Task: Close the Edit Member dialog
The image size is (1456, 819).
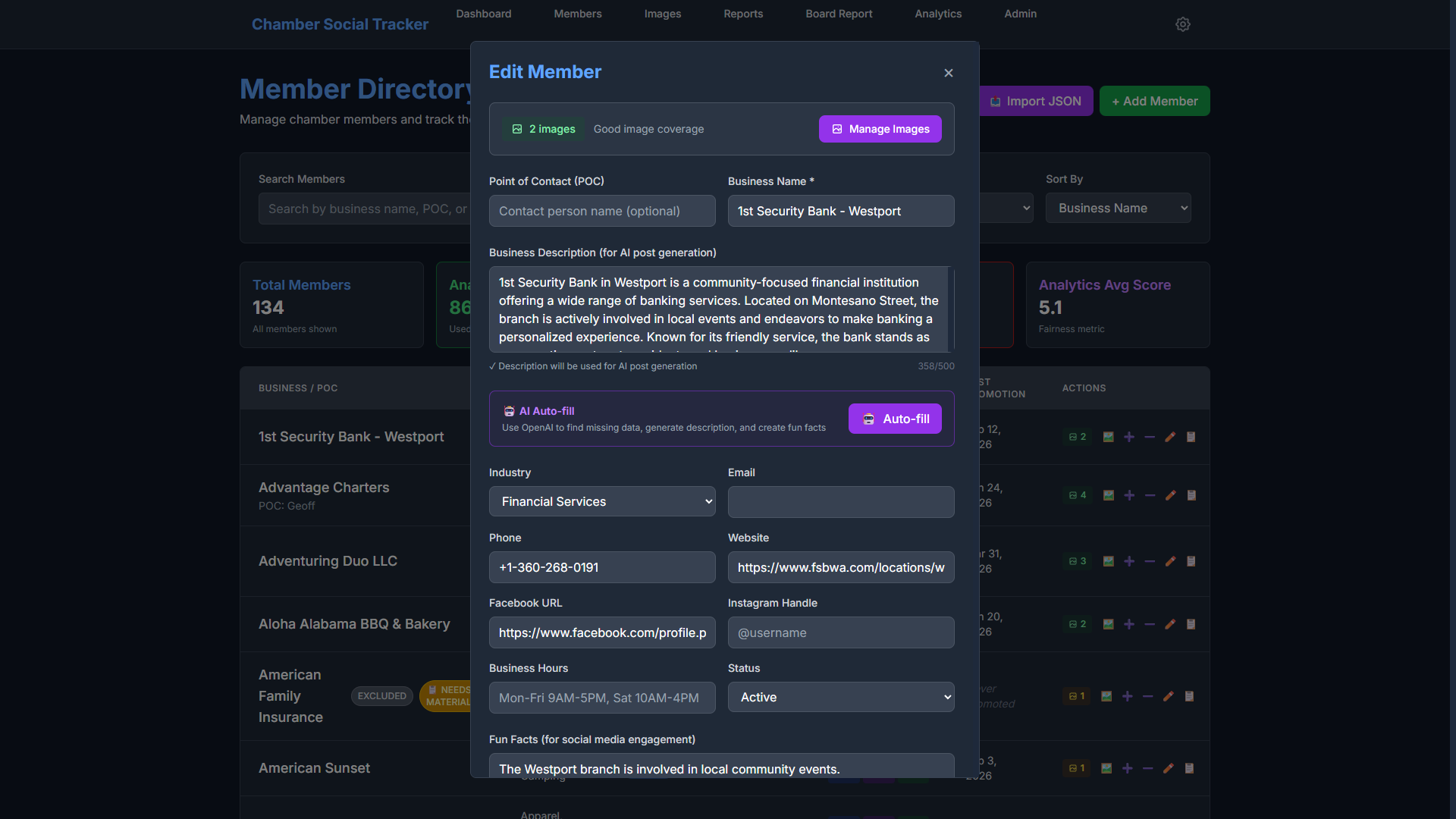Action: [x=948, y=73]
